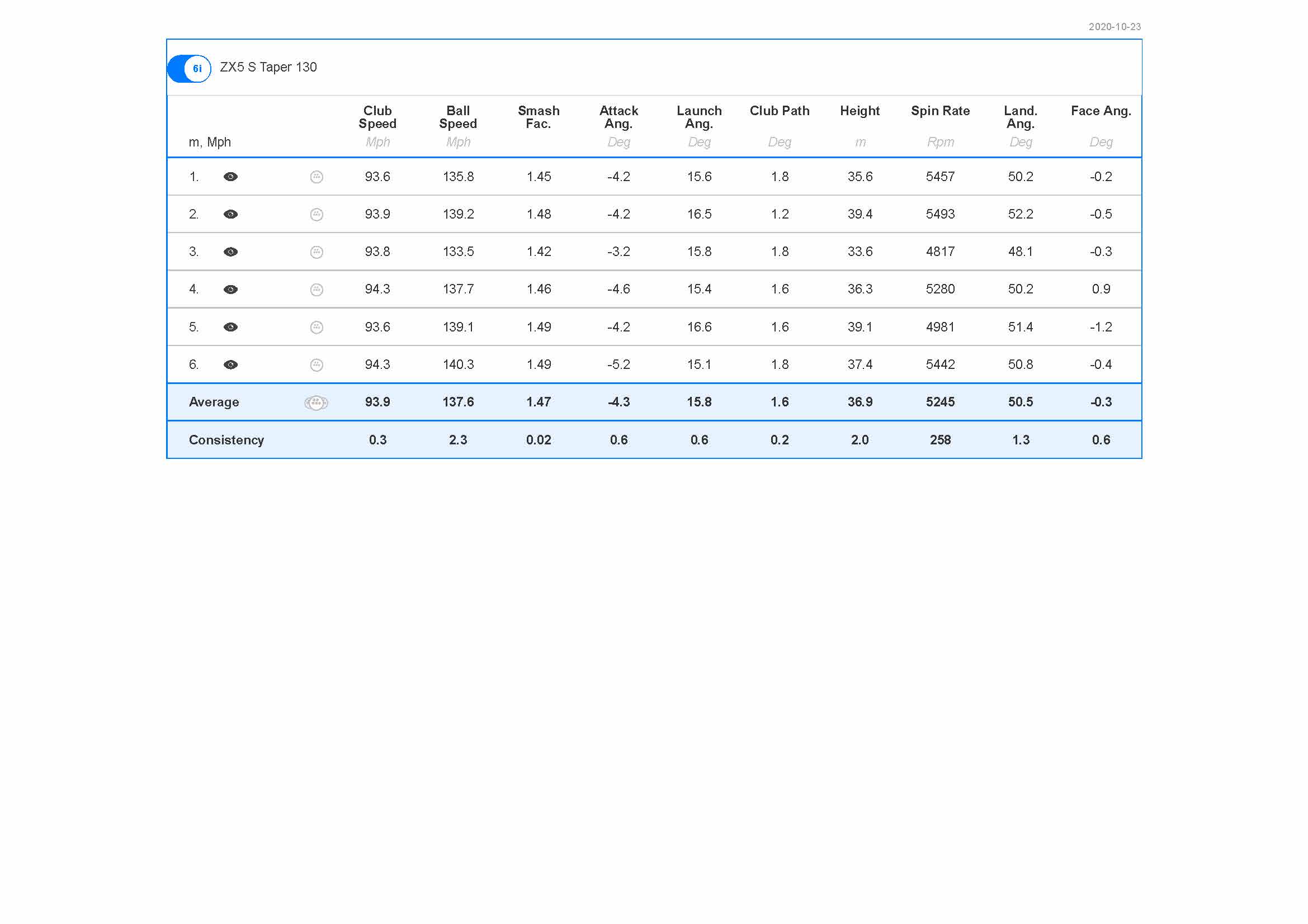Click ball icon in shot 2 row
Screen dimensions: 1308x924
point(317,215)
